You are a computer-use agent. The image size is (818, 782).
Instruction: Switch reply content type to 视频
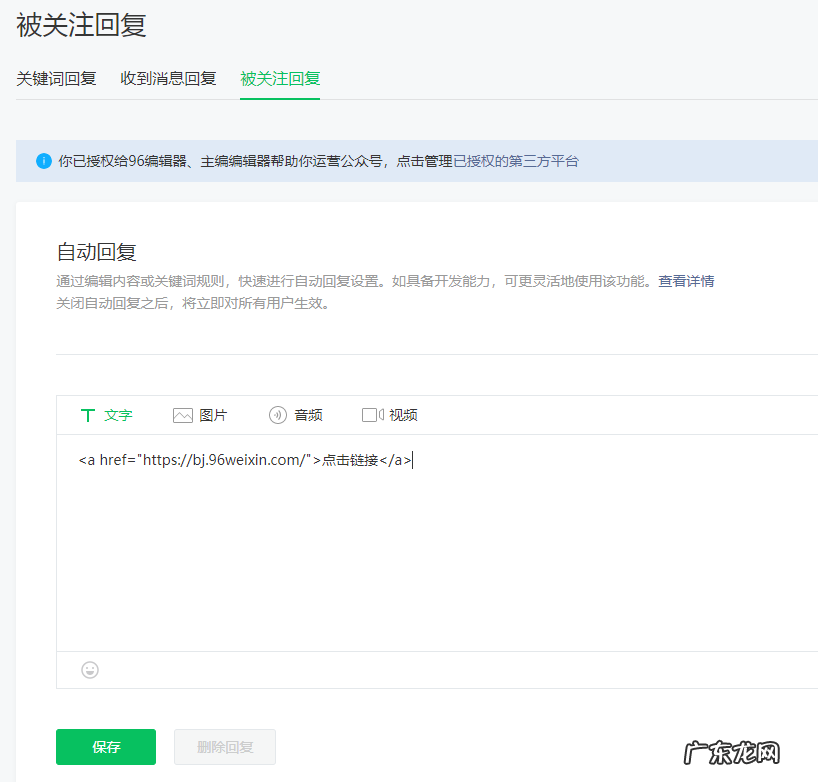click(396, 414)
